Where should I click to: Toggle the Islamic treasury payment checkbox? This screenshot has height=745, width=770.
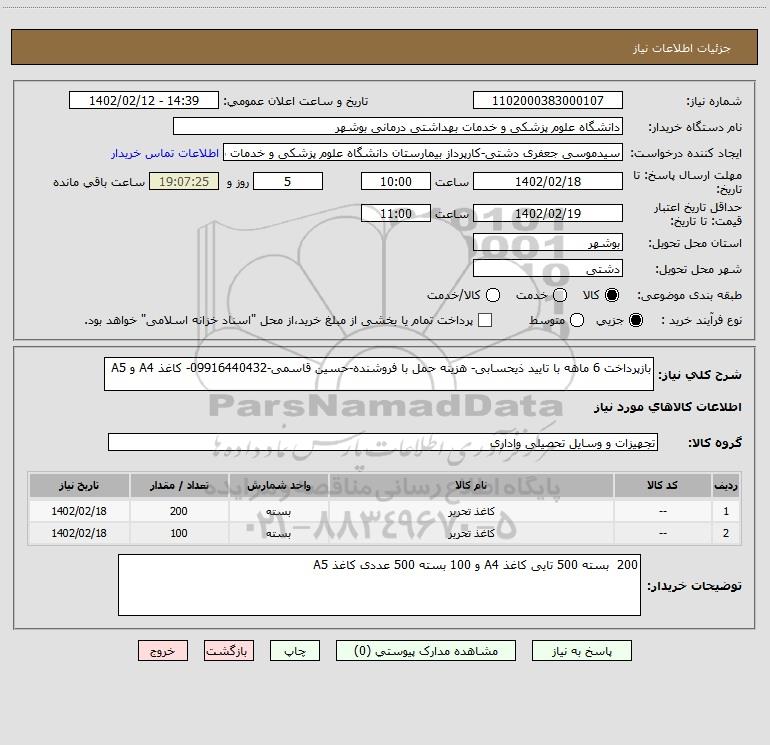tap(485, 320)
